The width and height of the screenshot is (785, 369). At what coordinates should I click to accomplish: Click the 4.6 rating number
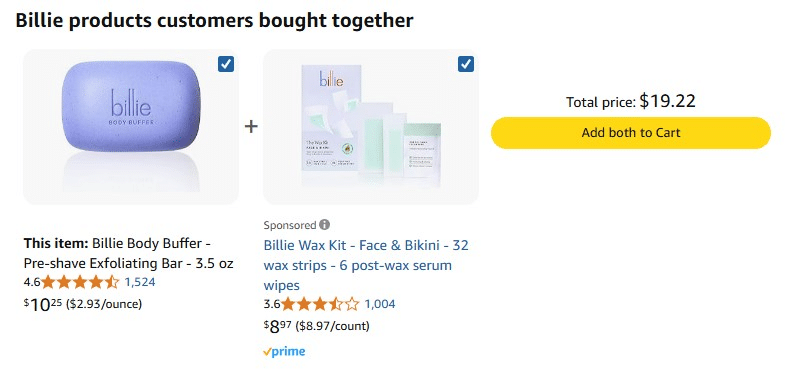[x=32, y=282]
